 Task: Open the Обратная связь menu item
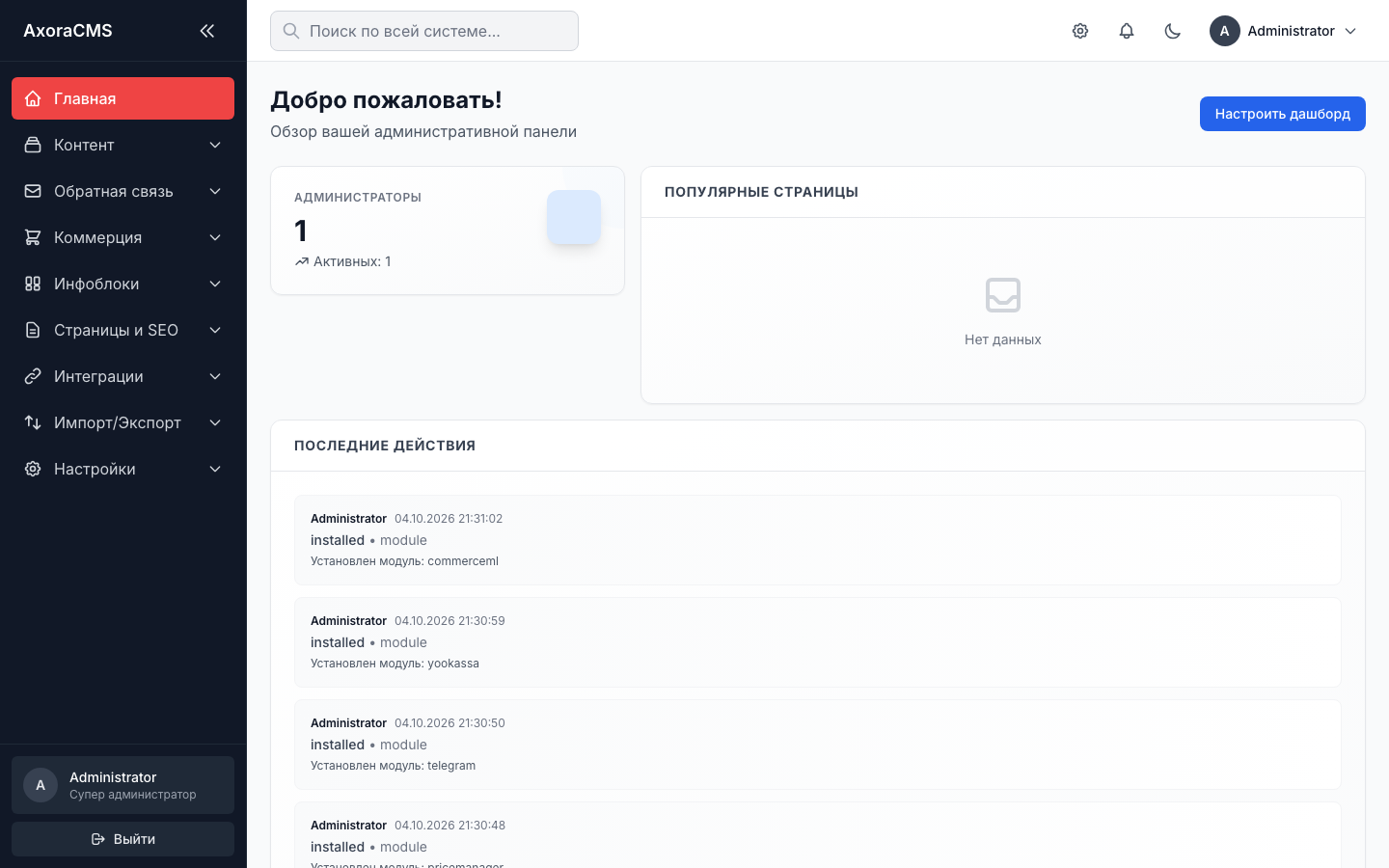click(x=123, y=191)
